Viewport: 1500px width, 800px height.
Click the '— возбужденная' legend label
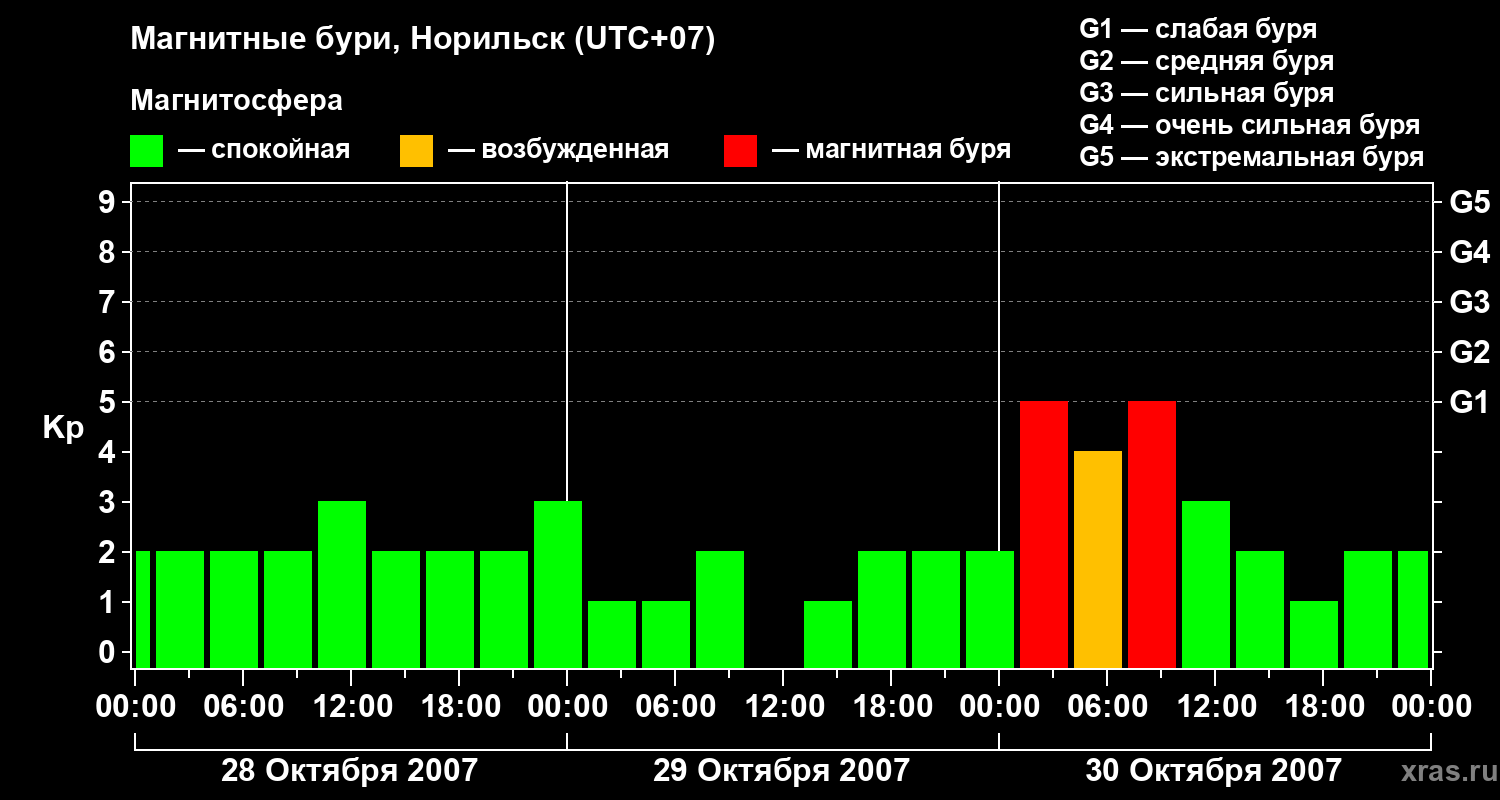tap(558, 150)
